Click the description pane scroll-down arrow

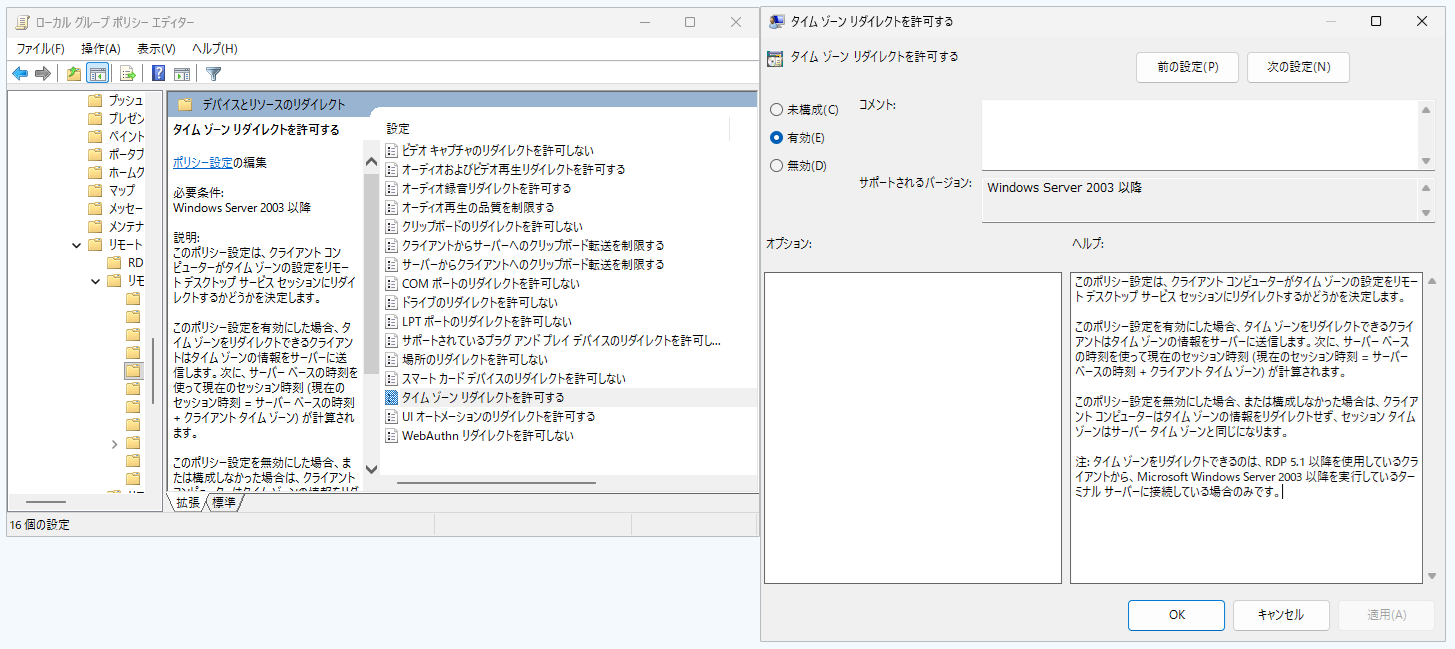click(371, 468)
